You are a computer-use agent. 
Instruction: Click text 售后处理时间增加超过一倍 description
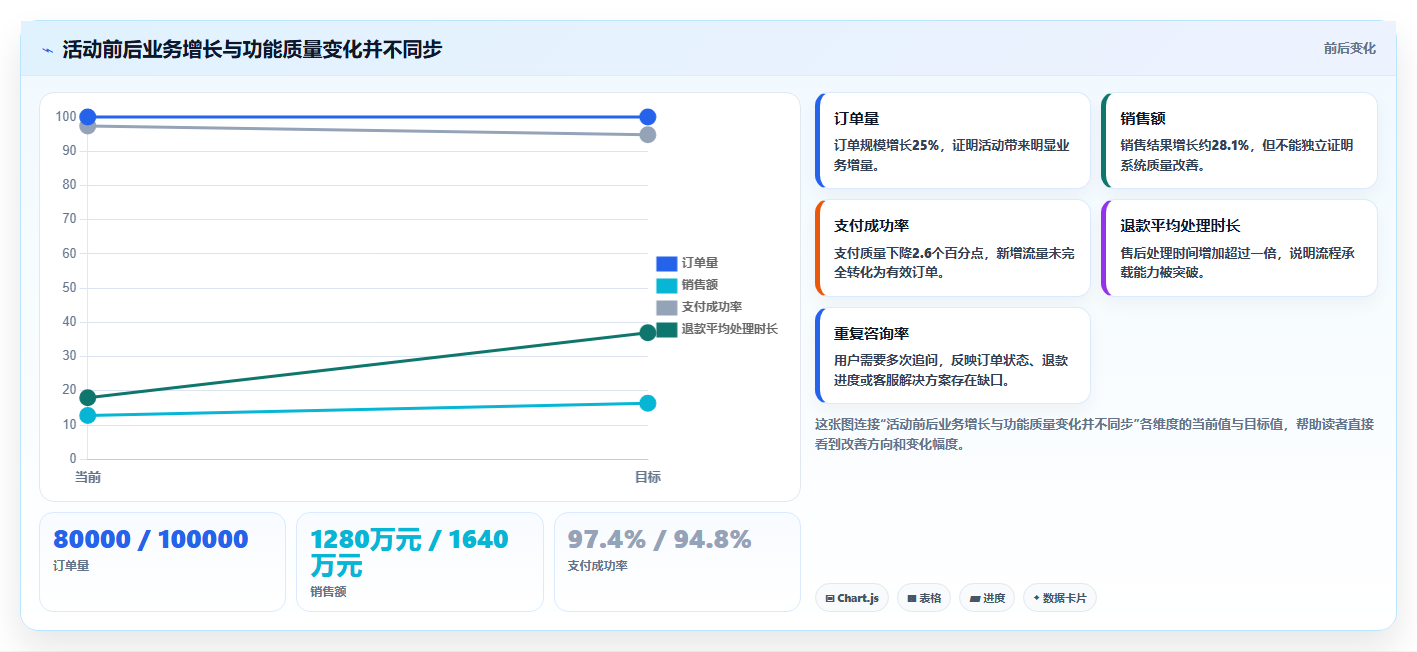[x=1237, y=263]
